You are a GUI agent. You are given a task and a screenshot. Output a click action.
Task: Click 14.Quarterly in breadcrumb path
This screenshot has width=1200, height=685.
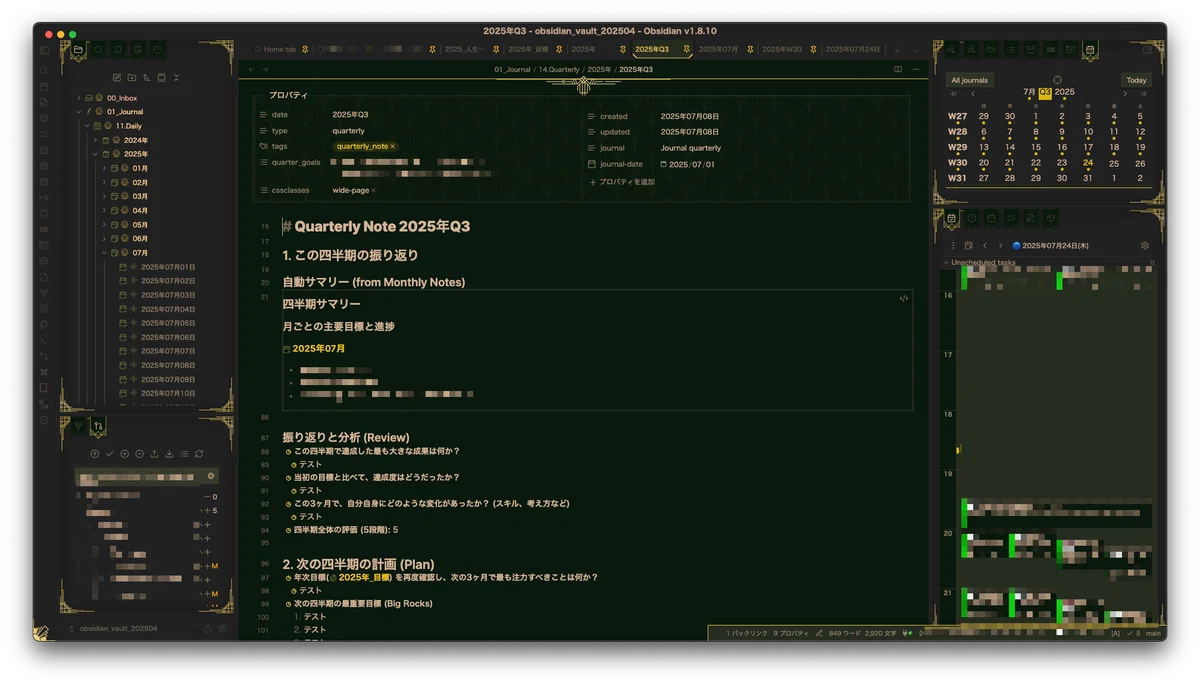(559, 69)
